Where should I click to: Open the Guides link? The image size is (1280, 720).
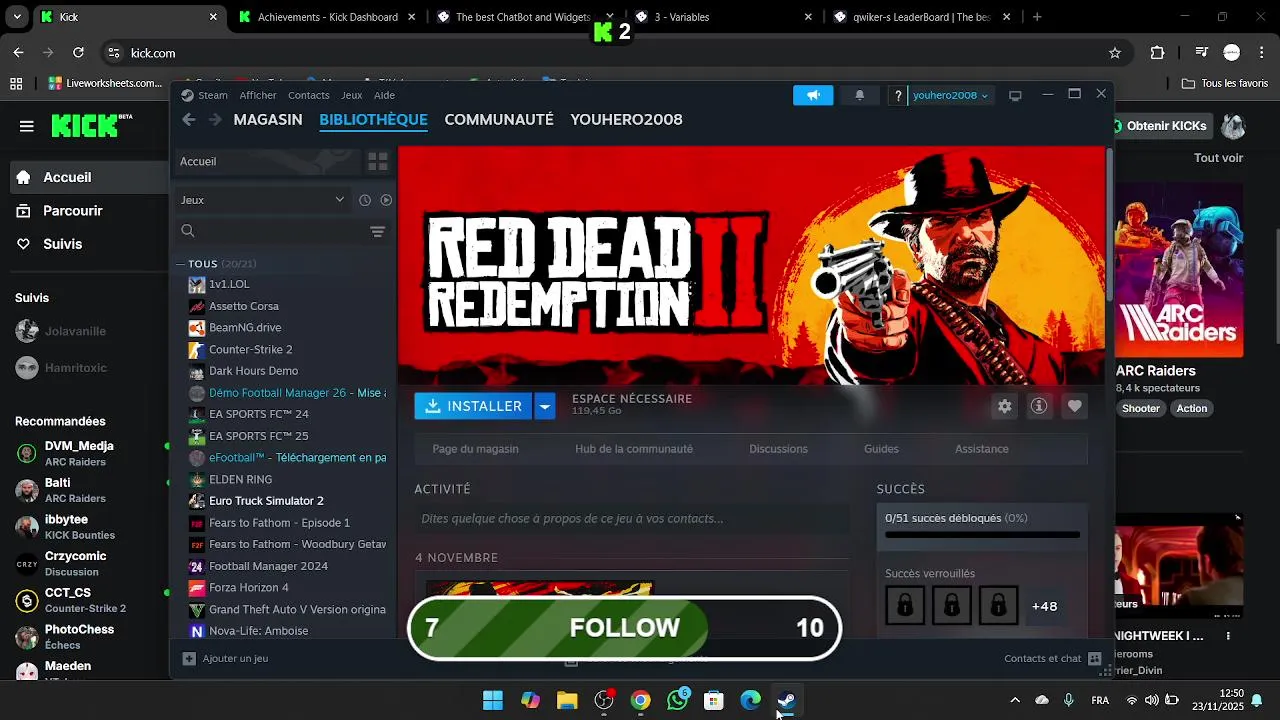tap(881, 449)
